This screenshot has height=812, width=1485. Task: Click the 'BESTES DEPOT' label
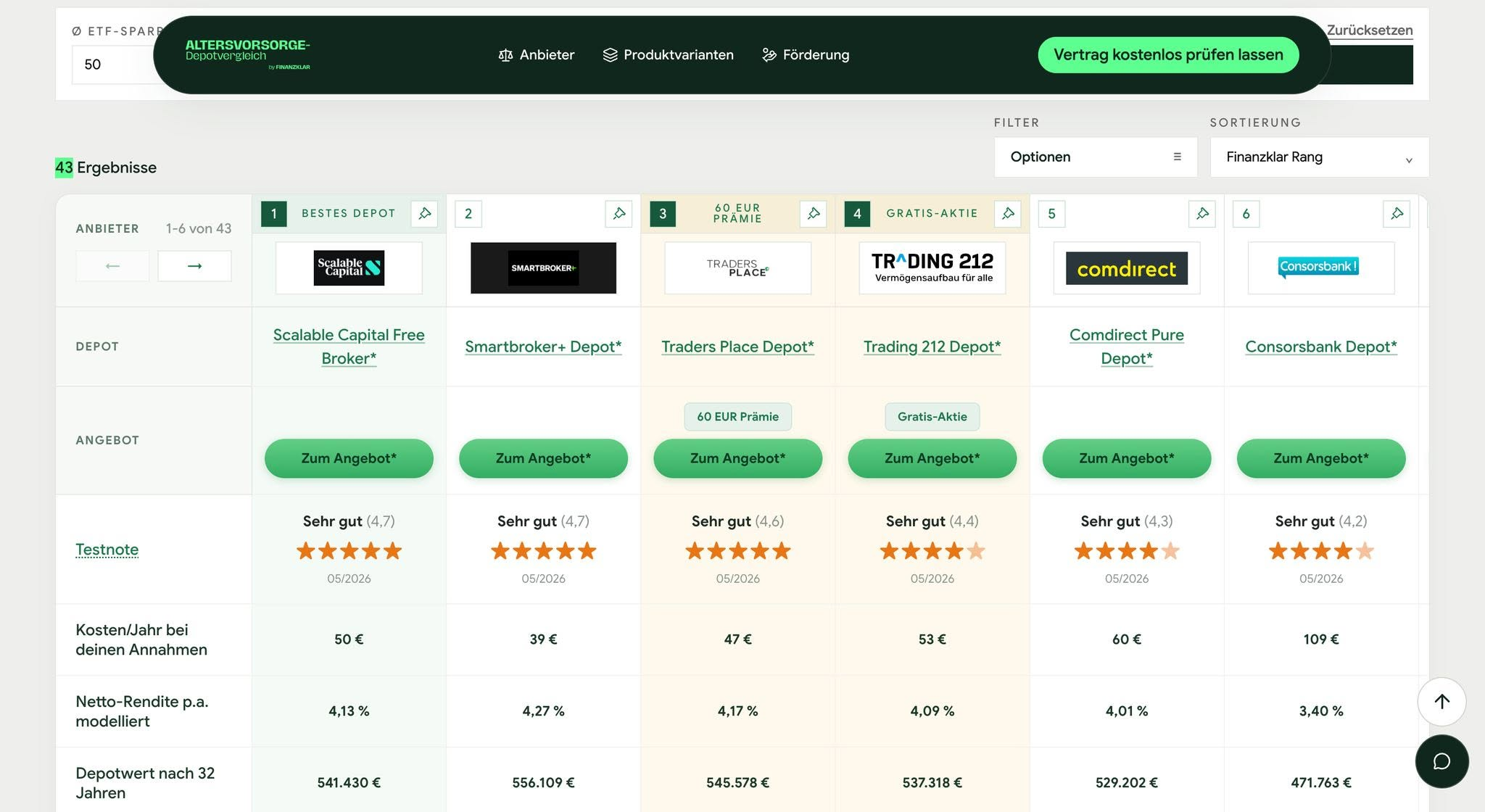[x=349, y=213]
